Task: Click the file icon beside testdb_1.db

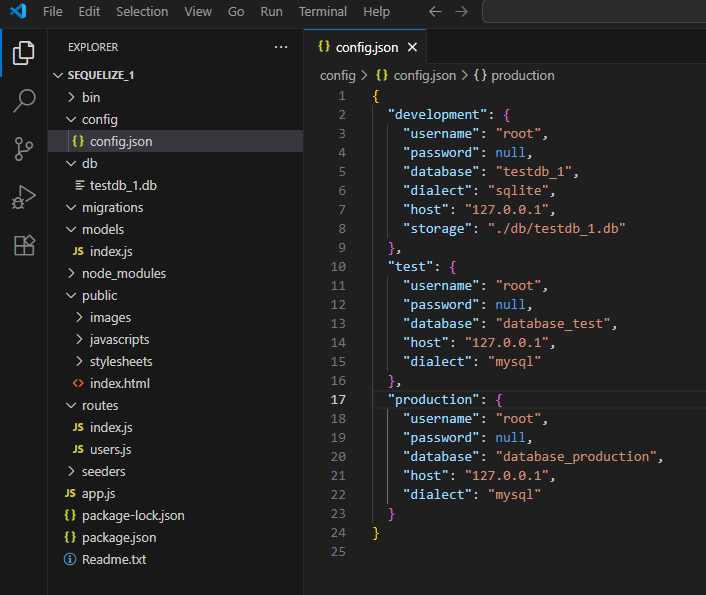Action: (x=79, y=185)
